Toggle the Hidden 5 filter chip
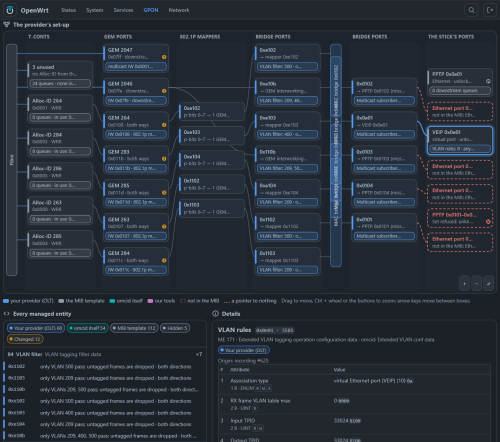The image size is (500, 442). click(175, 328)
